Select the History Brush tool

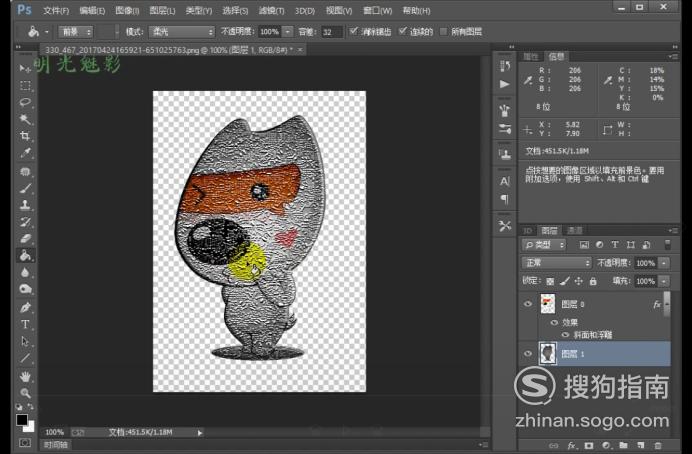click(x=25, y=222)
